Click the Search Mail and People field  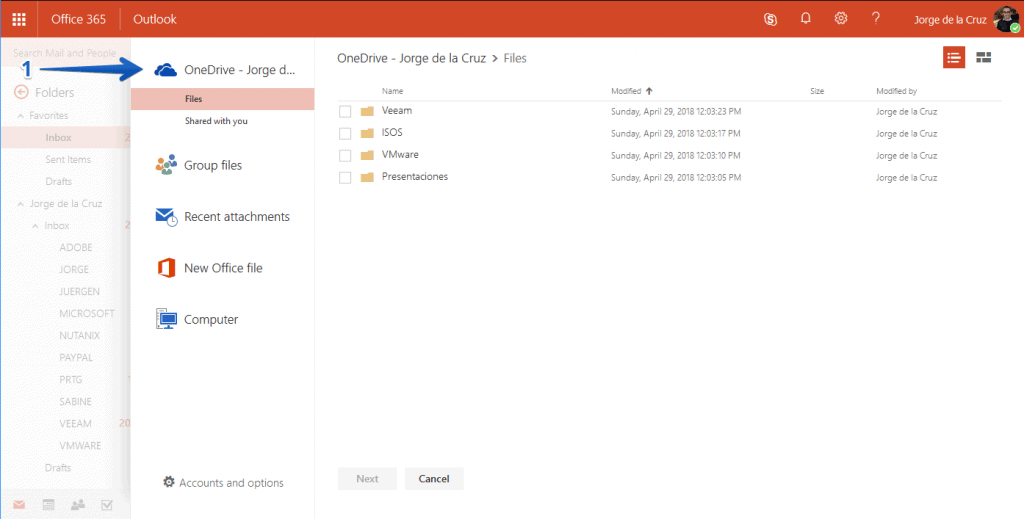point(65,53)
